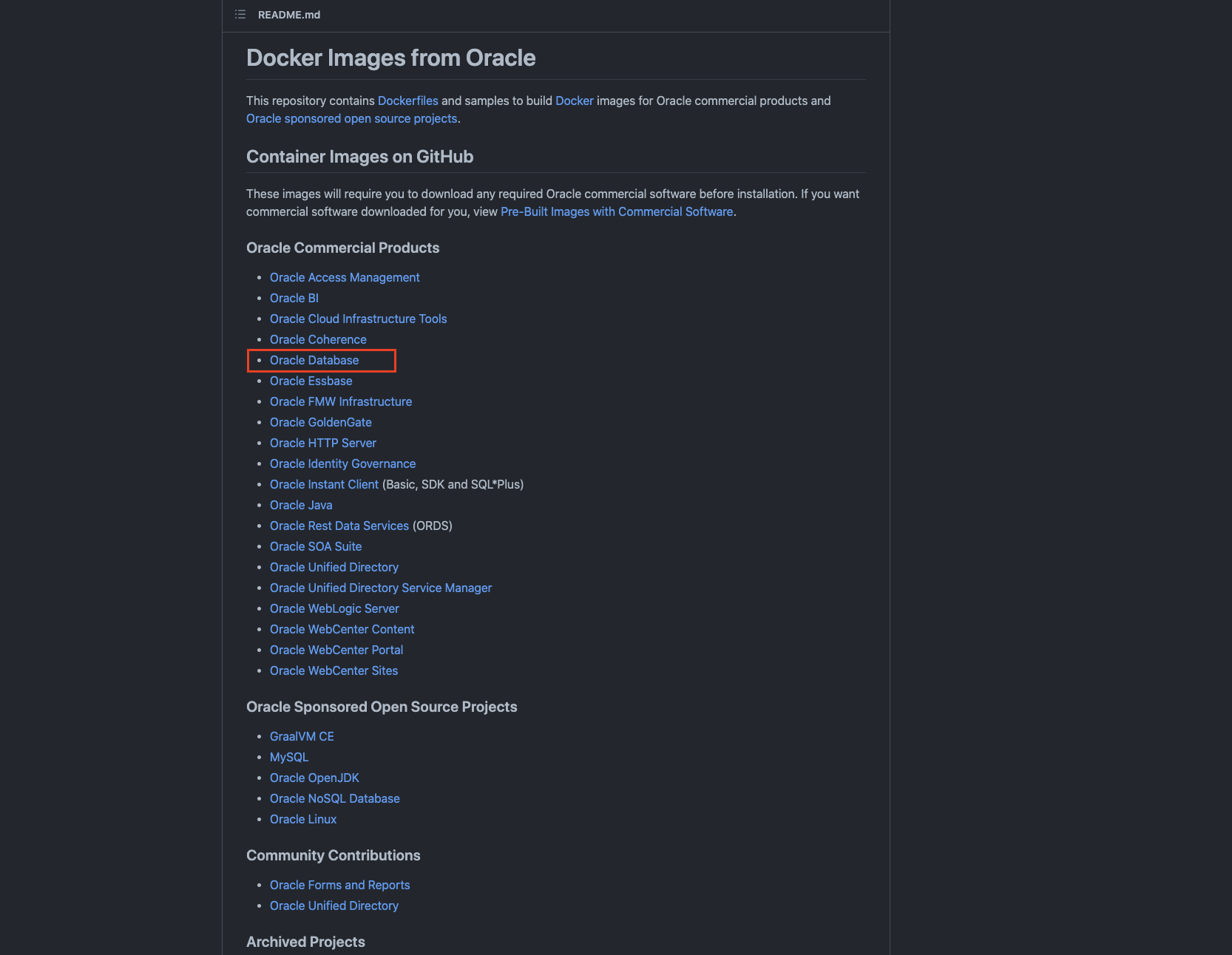Click the Oracle BI link

294,298
